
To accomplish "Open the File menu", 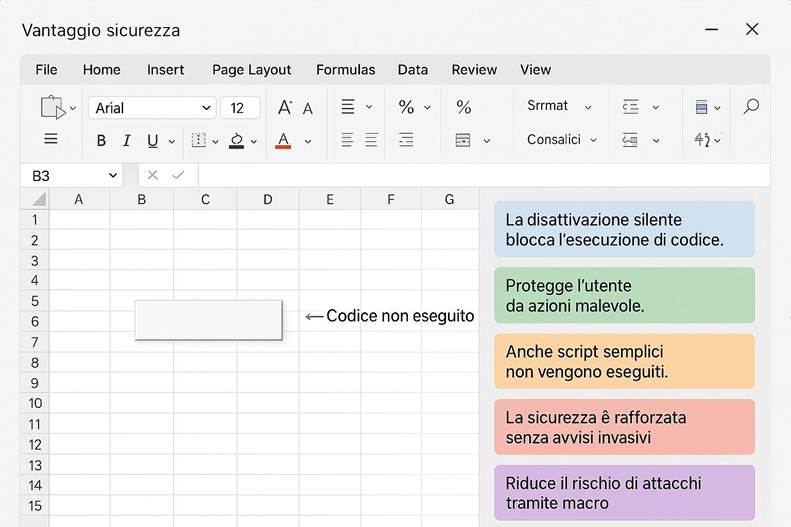I will click(46, 70).
